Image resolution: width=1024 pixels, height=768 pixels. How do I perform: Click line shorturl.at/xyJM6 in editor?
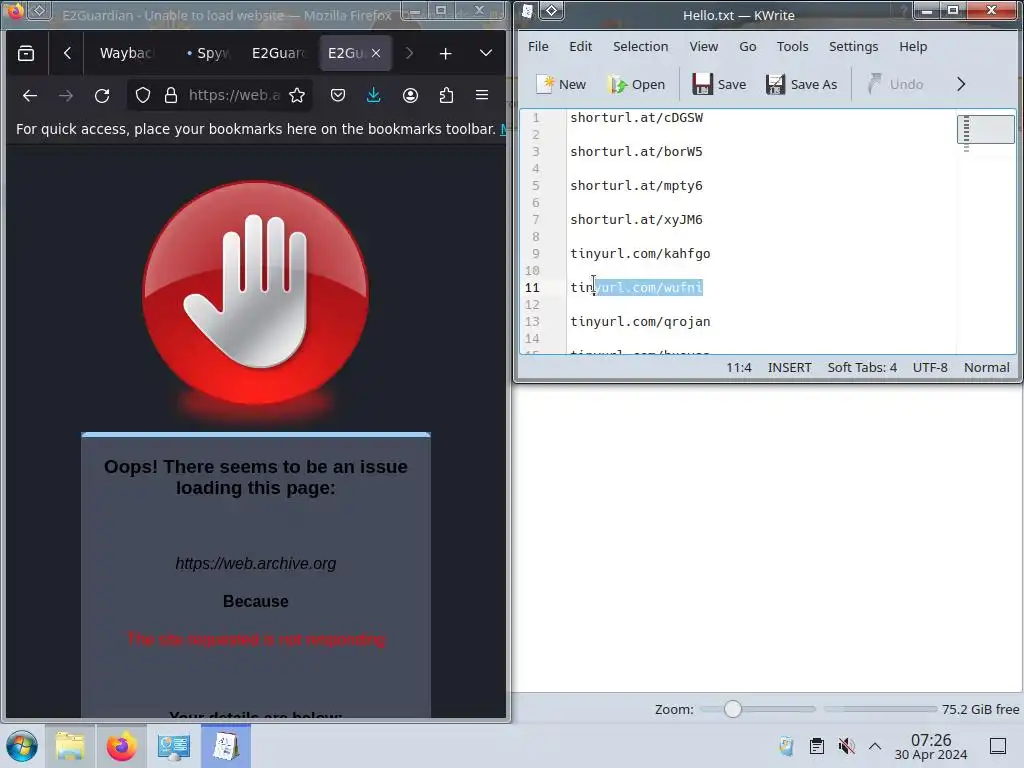636,219
